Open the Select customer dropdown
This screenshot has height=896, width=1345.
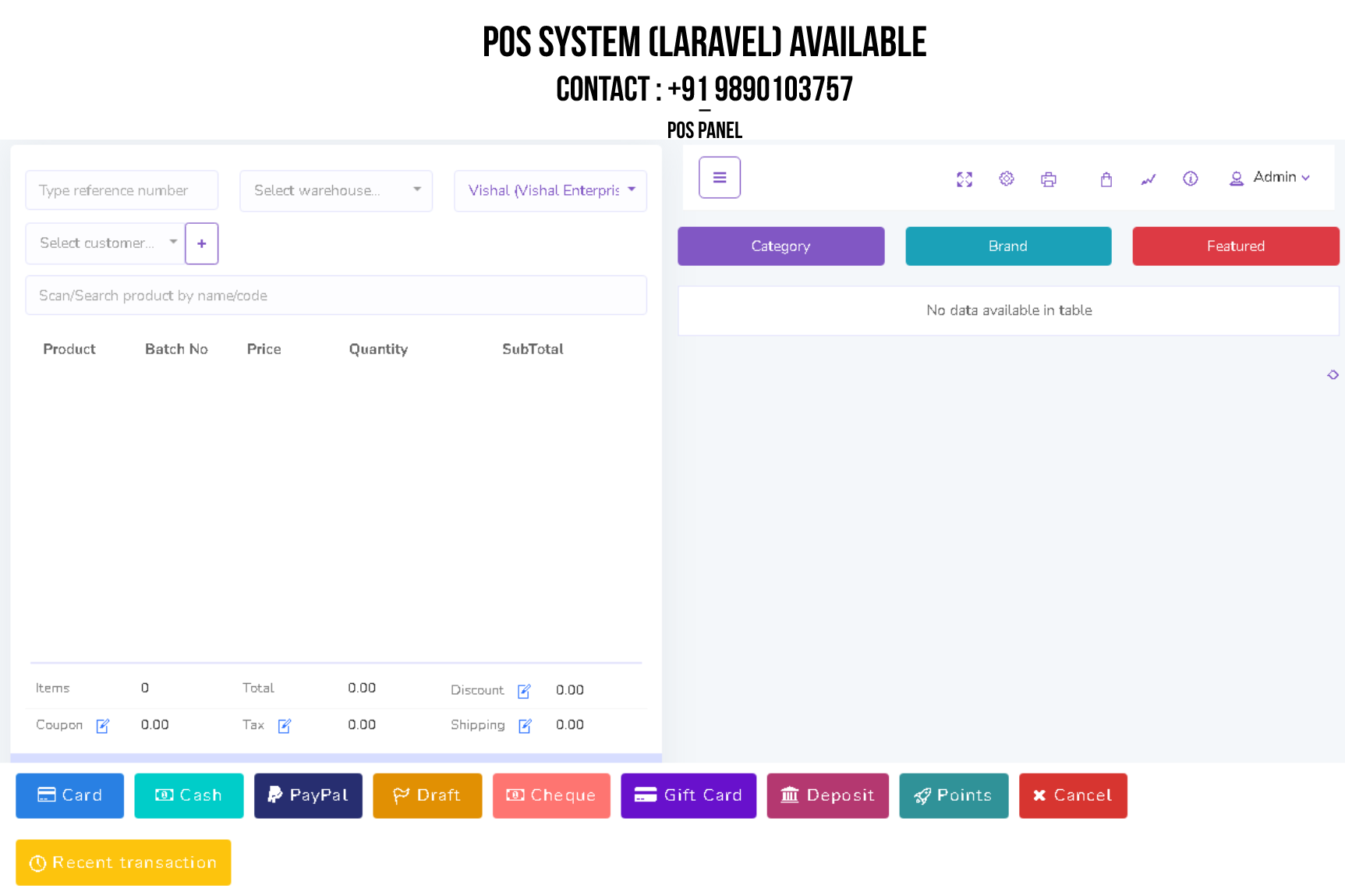[x=105, y=243]
